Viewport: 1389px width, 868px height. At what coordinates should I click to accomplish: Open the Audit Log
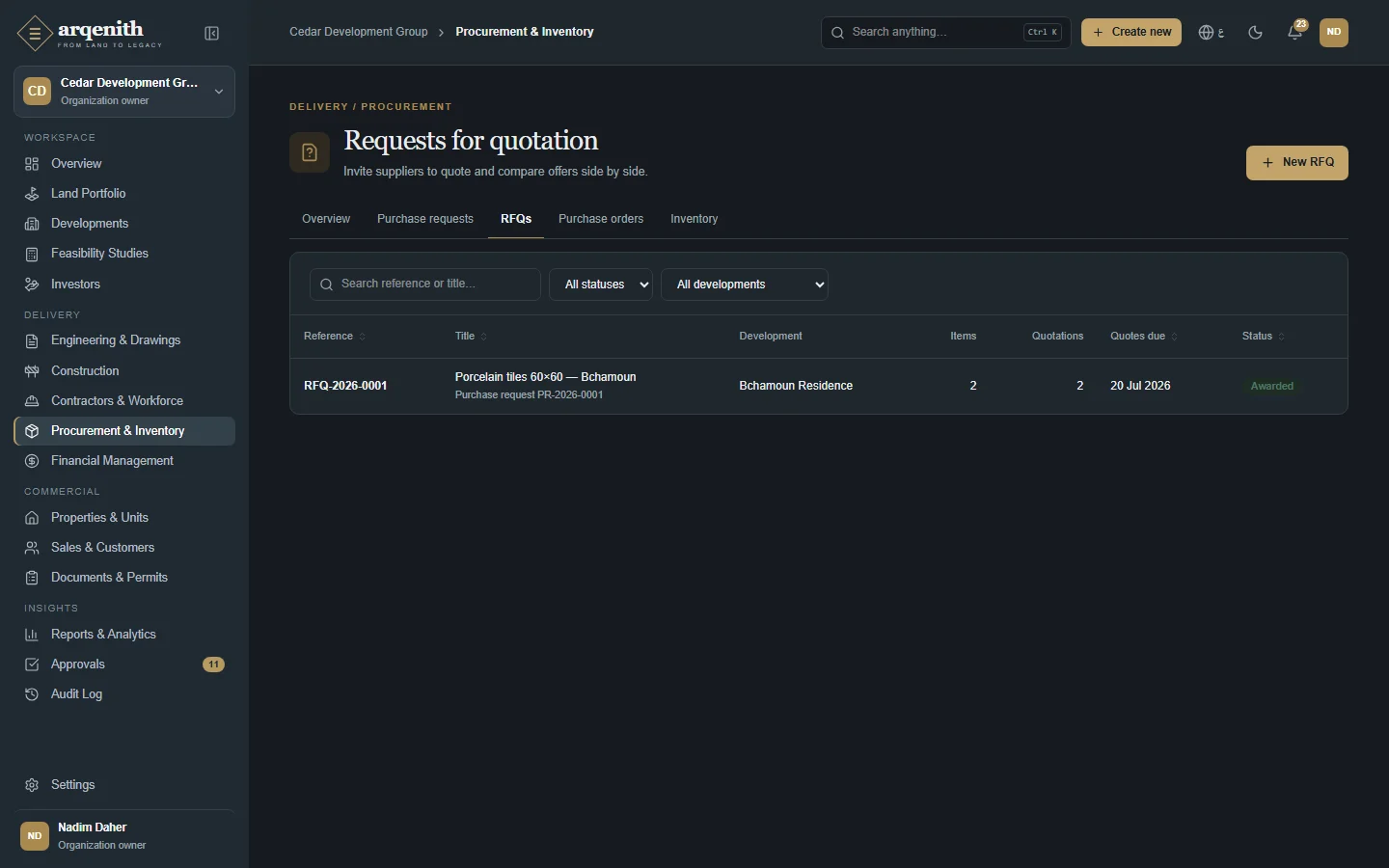pos(124,693)
